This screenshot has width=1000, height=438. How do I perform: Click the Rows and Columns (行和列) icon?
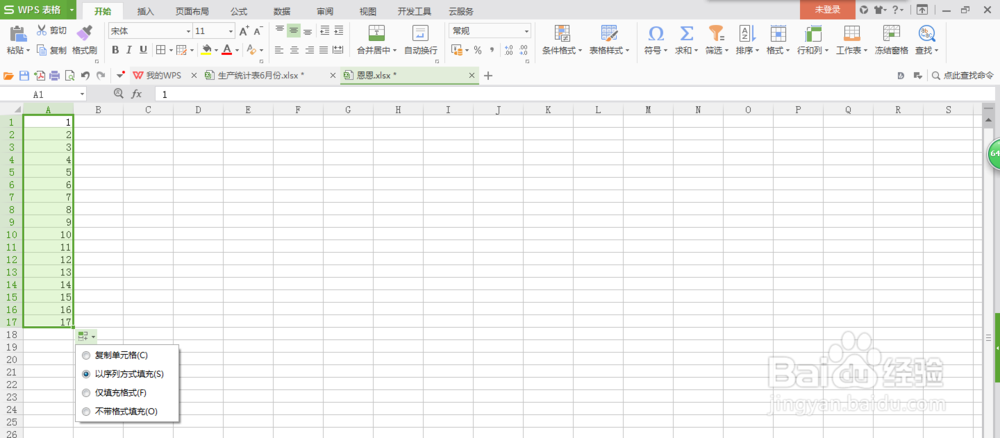tap(812, 34)
